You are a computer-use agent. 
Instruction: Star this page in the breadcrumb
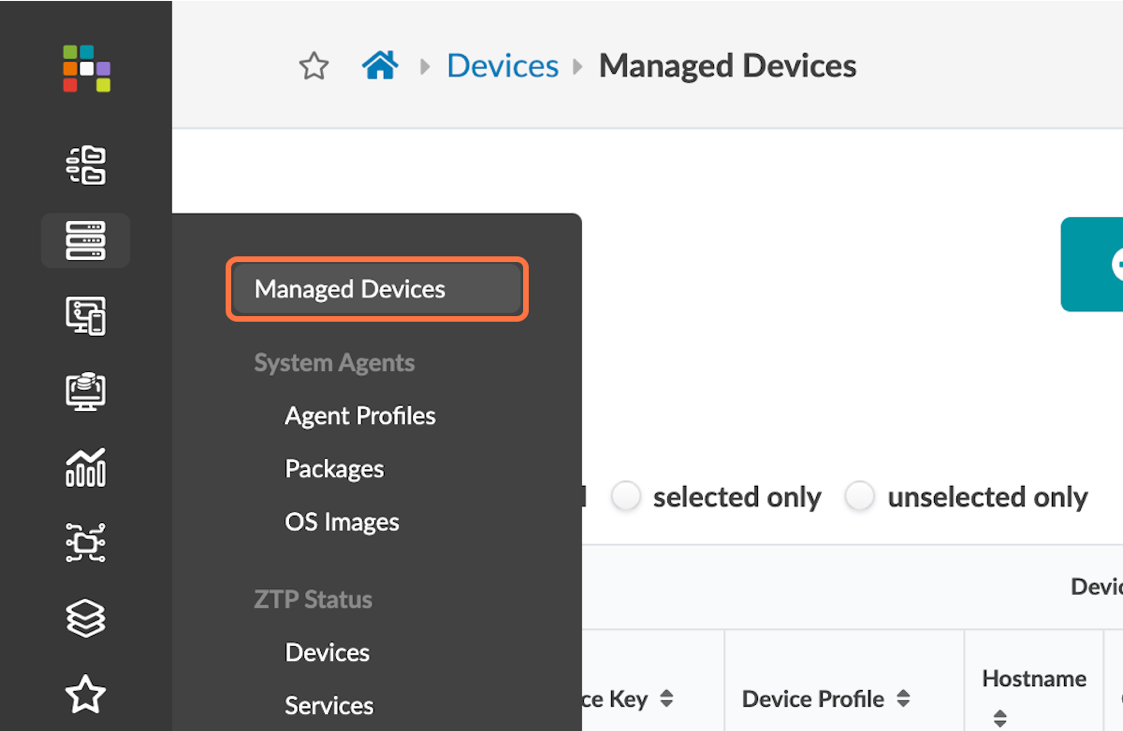pos(314,67)
